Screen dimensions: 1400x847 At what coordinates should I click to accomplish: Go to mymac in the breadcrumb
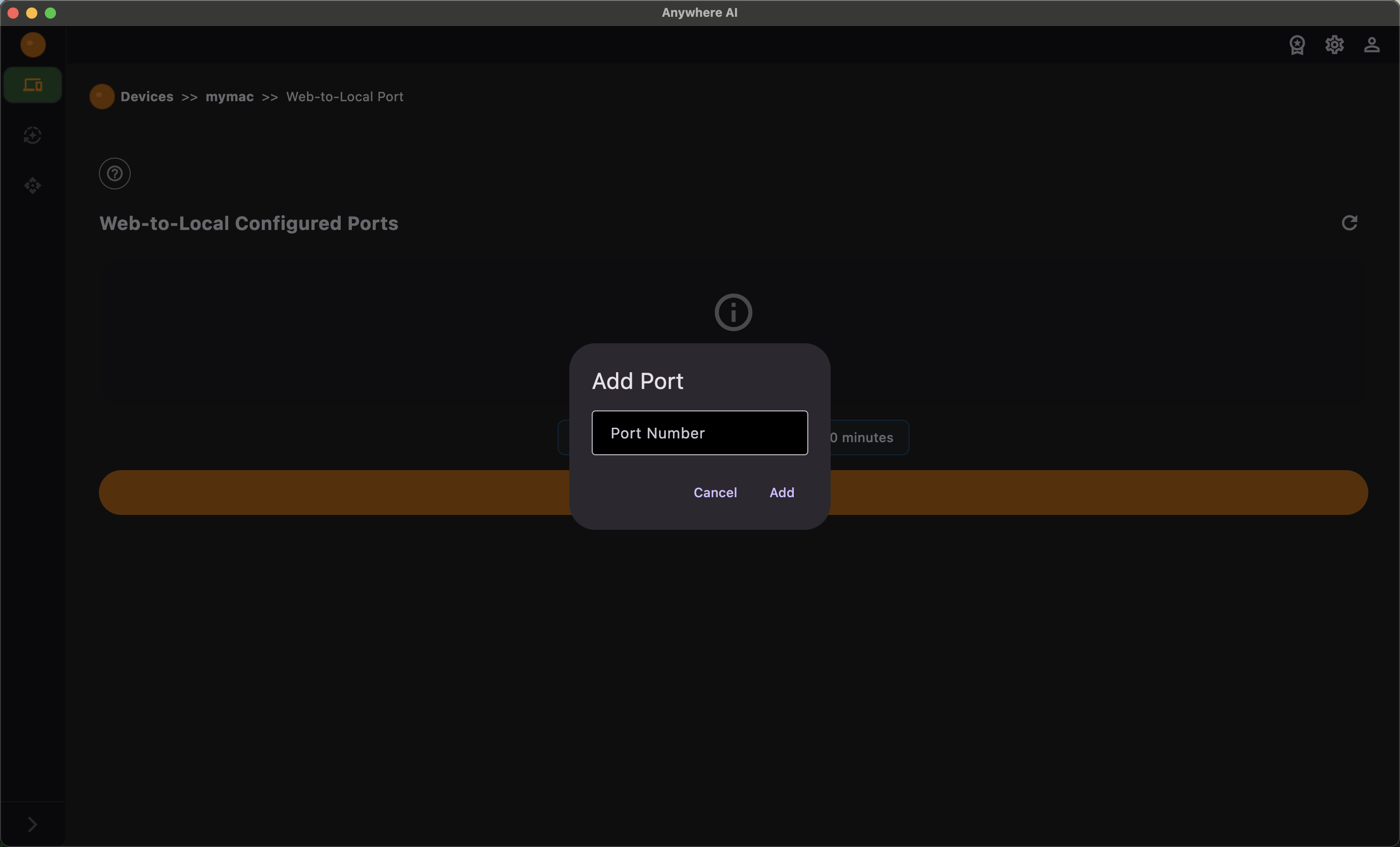(x=230, y=97)
